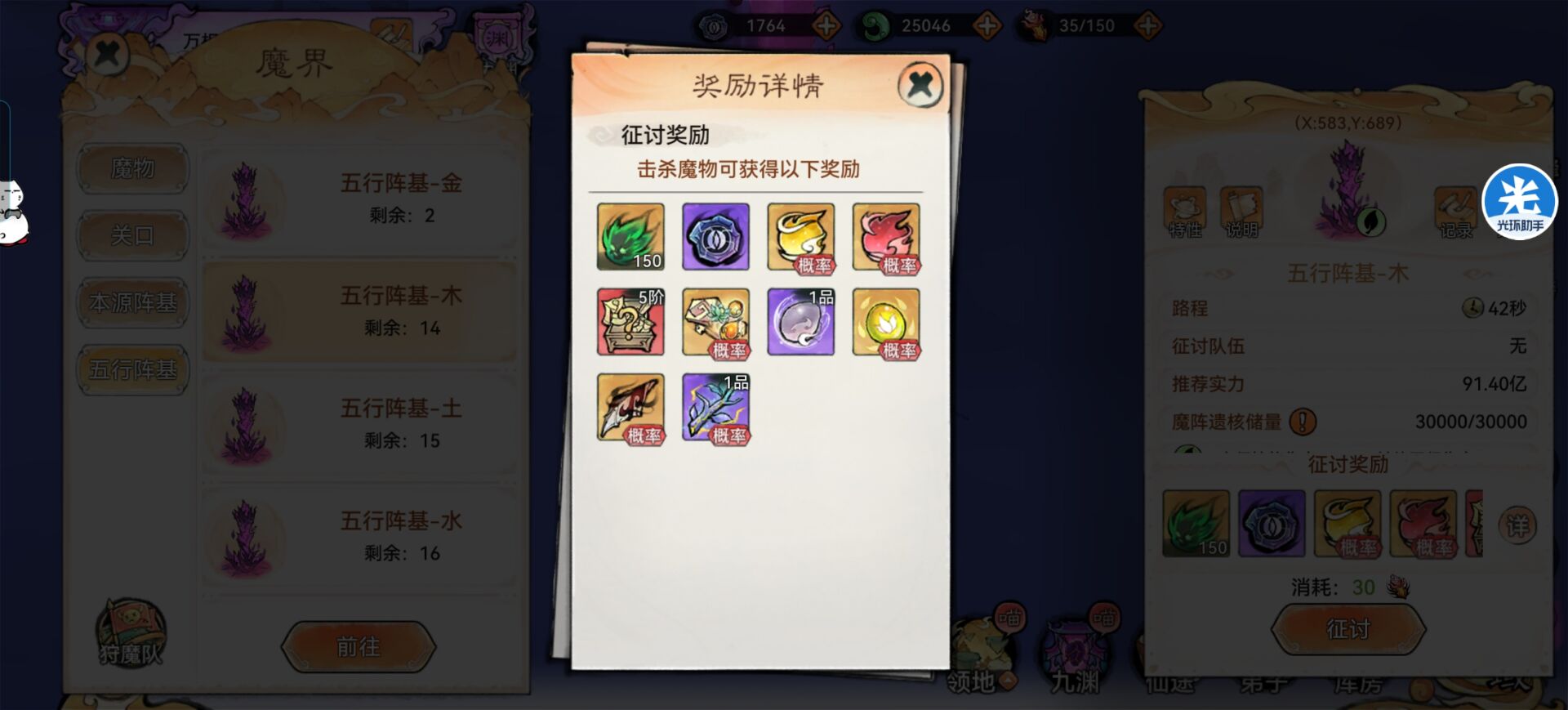Switch to the 本源阵基 tab

pos(133,303)
